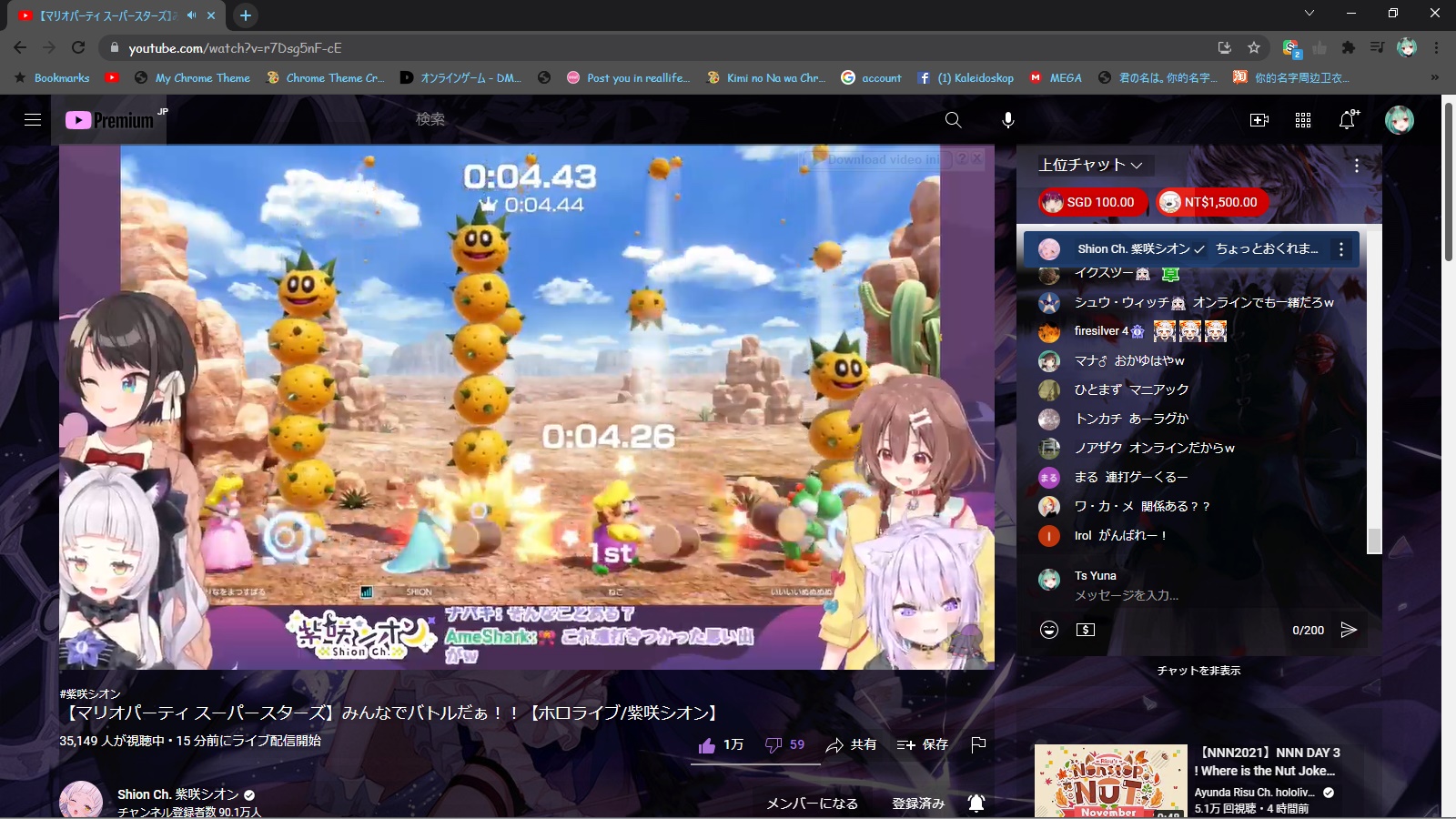Image resolution: width=1456 pixels, height=819 pixels.
Task: Send the chat message arrow icon
Action: pos(1349,630)
